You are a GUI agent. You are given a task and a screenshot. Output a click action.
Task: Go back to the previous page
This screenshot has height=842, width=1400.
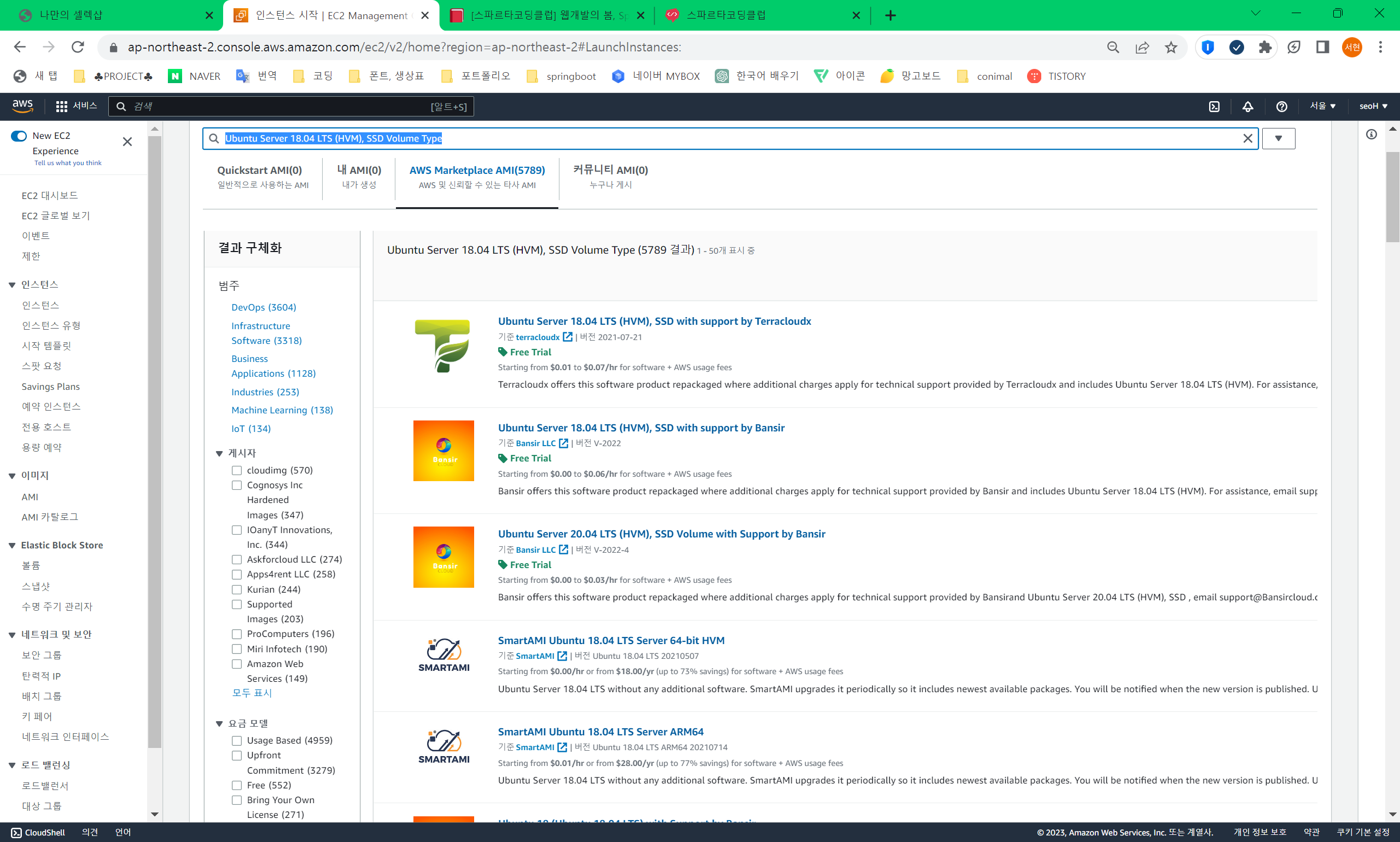pyautogui.click(x=20, y=47)
